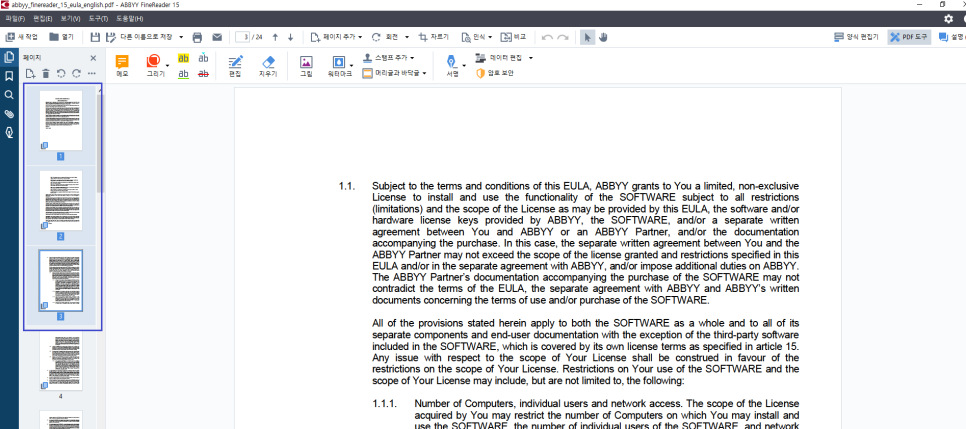Expand the Save As dropdown arrow
The image size is (966, 429).
coord(181,38)
